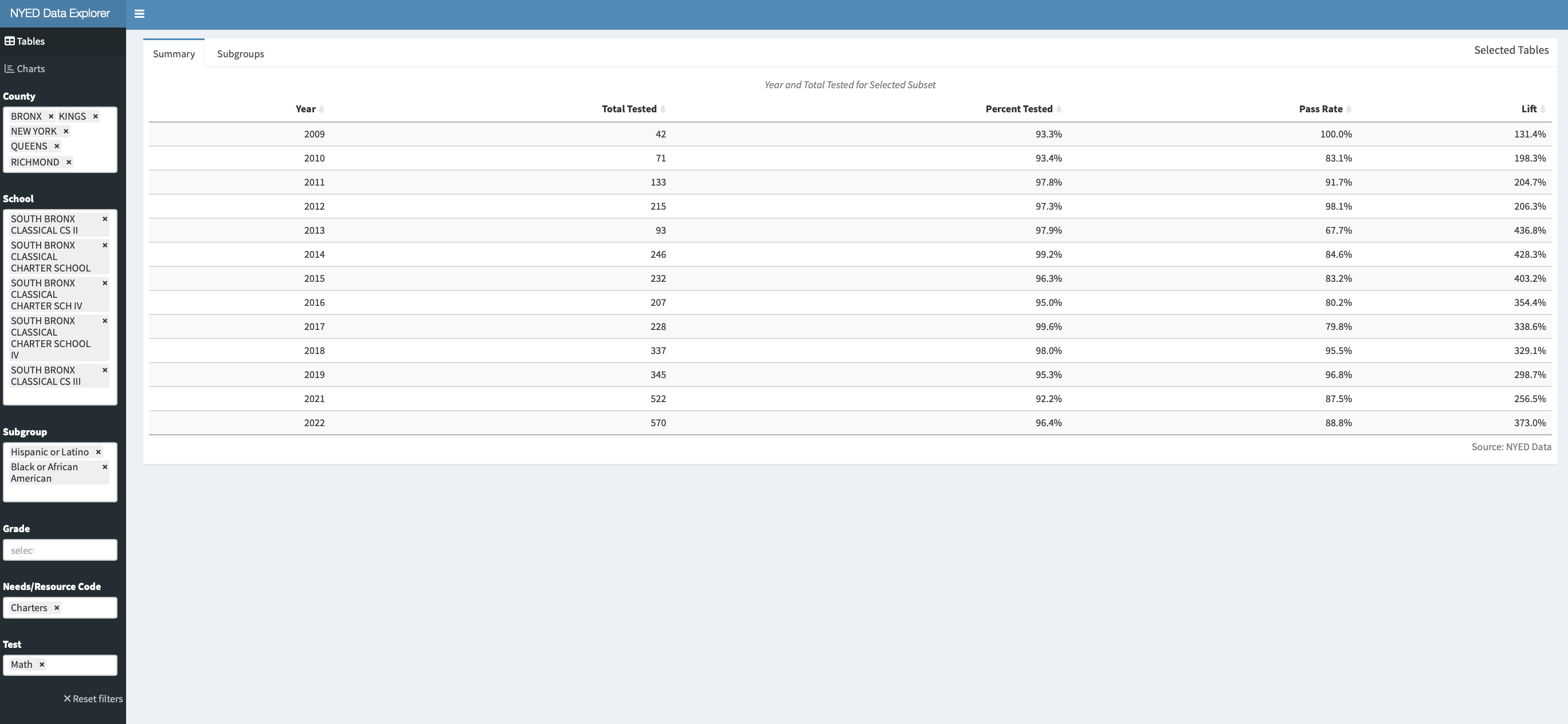This screenshot has height=724, width=1568.
Task: Remove the Hispanic or Latino subgroup filter
Action: [98, 452]
